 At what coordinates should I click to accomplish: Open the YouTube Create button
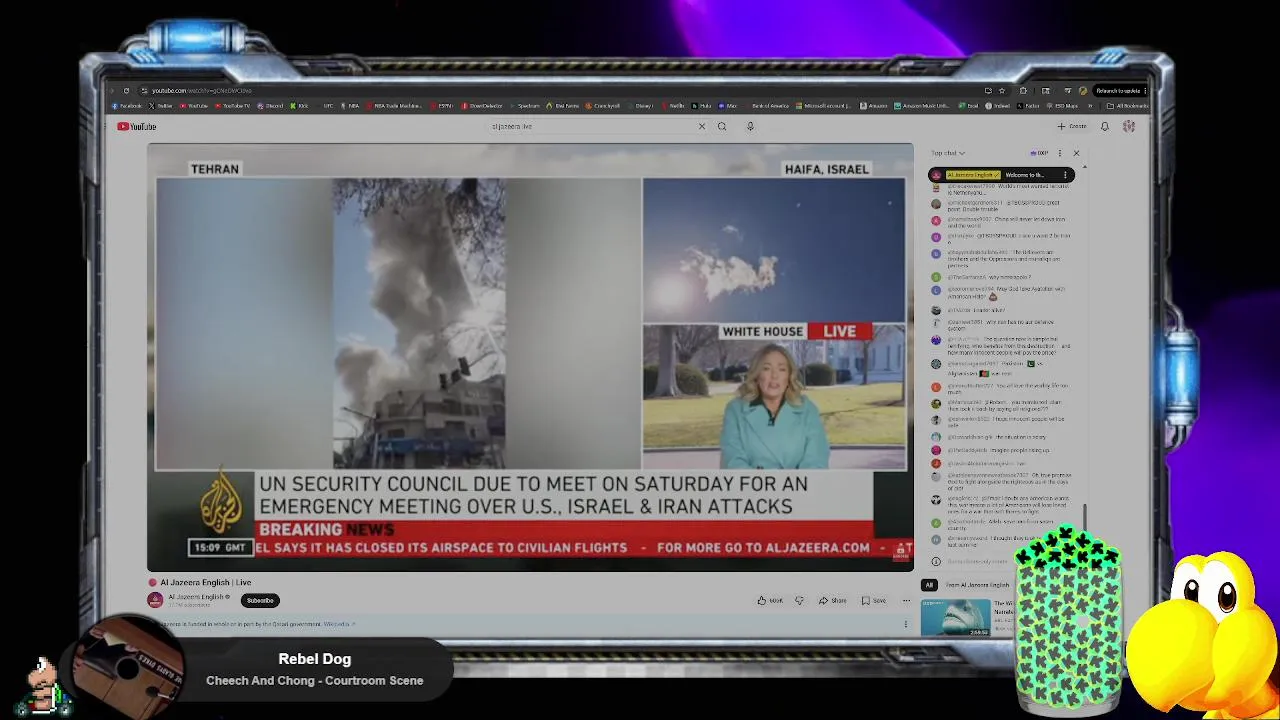1072,126
